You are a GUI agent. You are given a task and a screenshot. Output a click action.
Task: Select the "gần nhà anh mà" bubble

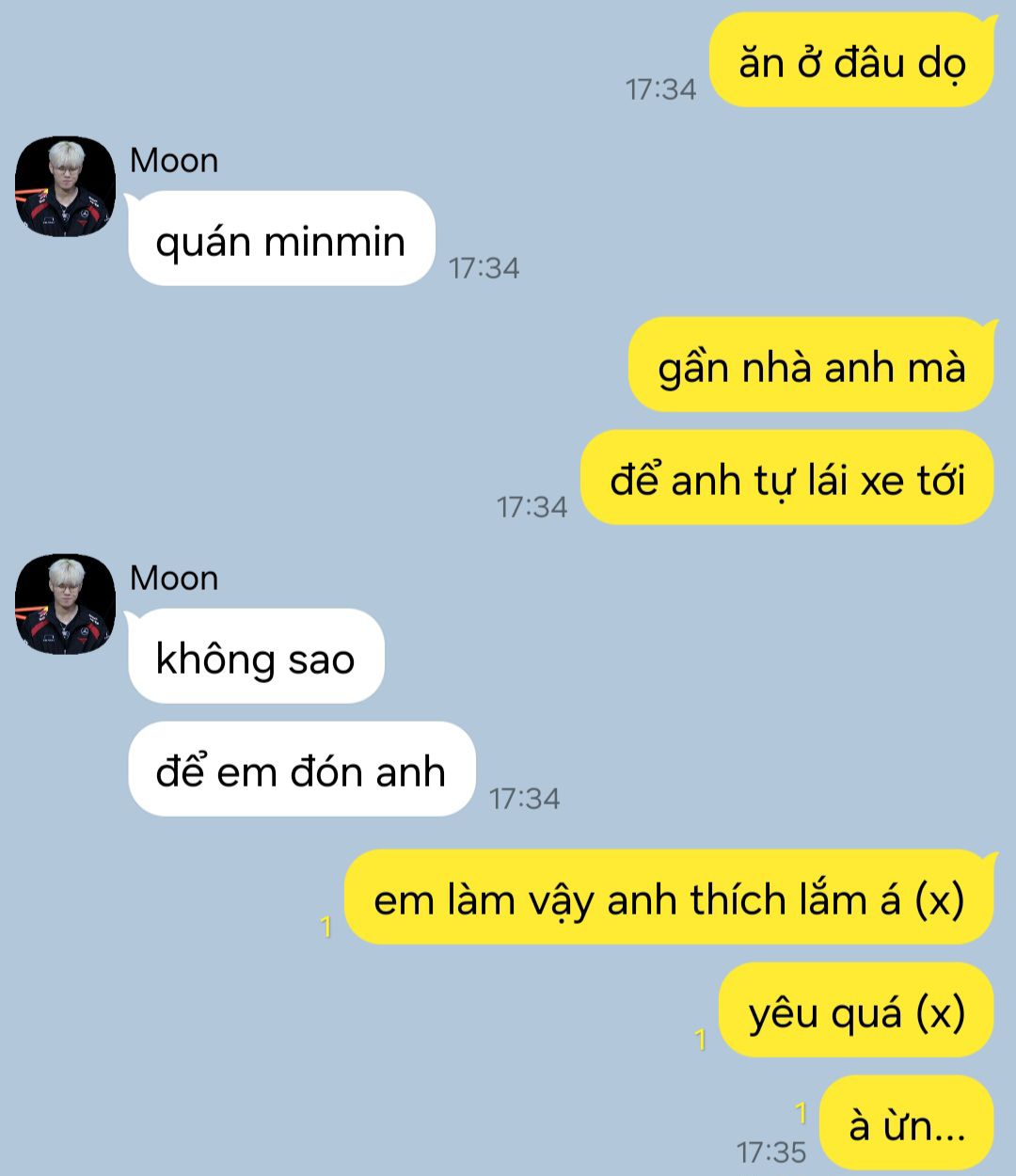[811, 365]
